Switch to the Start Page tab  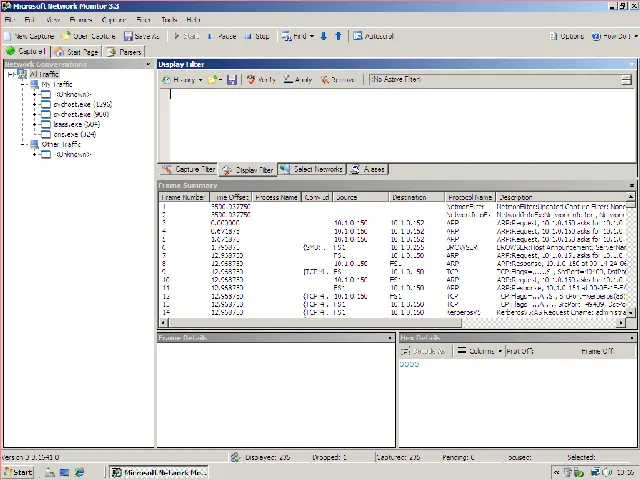76,52
